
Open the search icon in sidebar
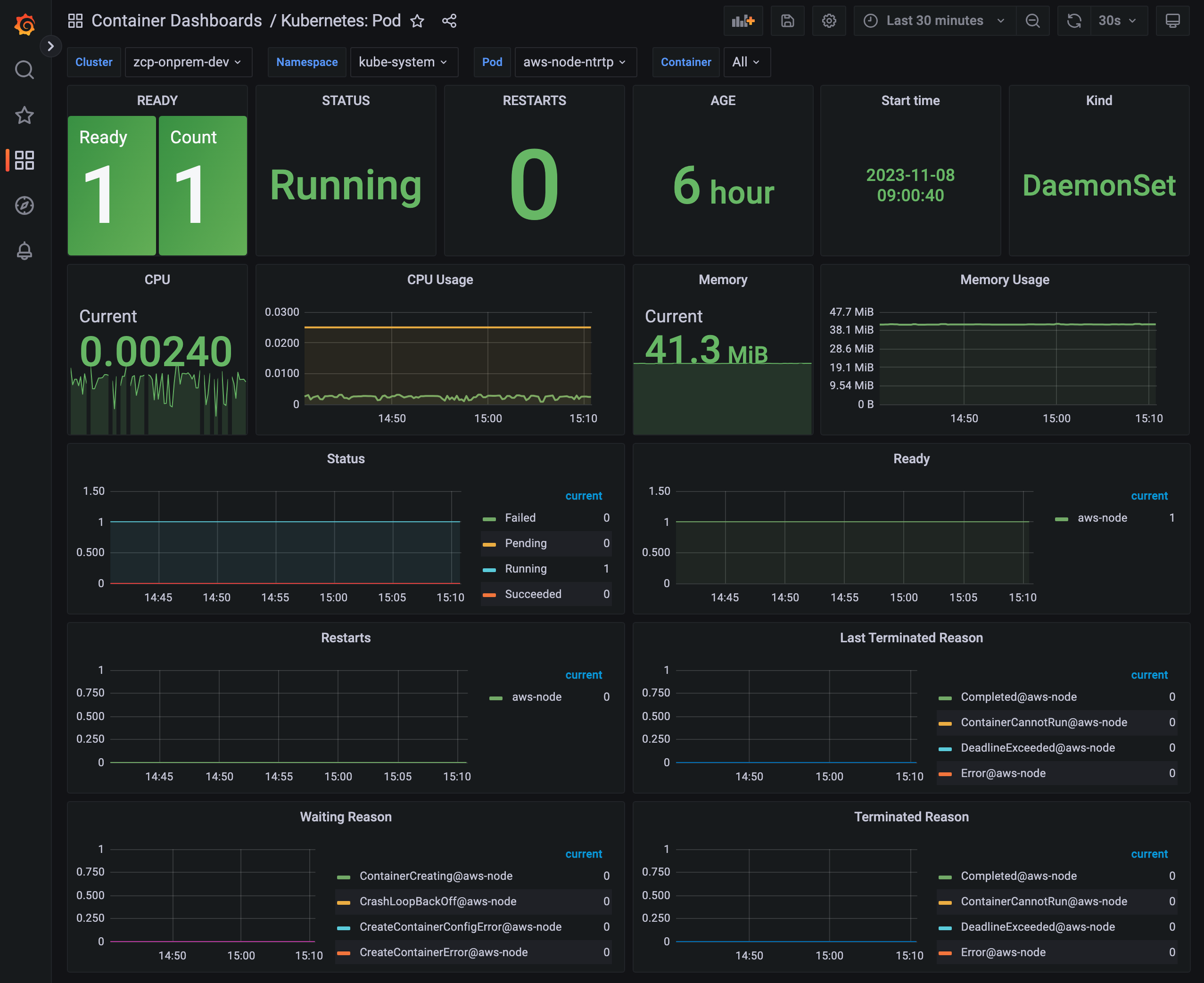click(25, 70)
